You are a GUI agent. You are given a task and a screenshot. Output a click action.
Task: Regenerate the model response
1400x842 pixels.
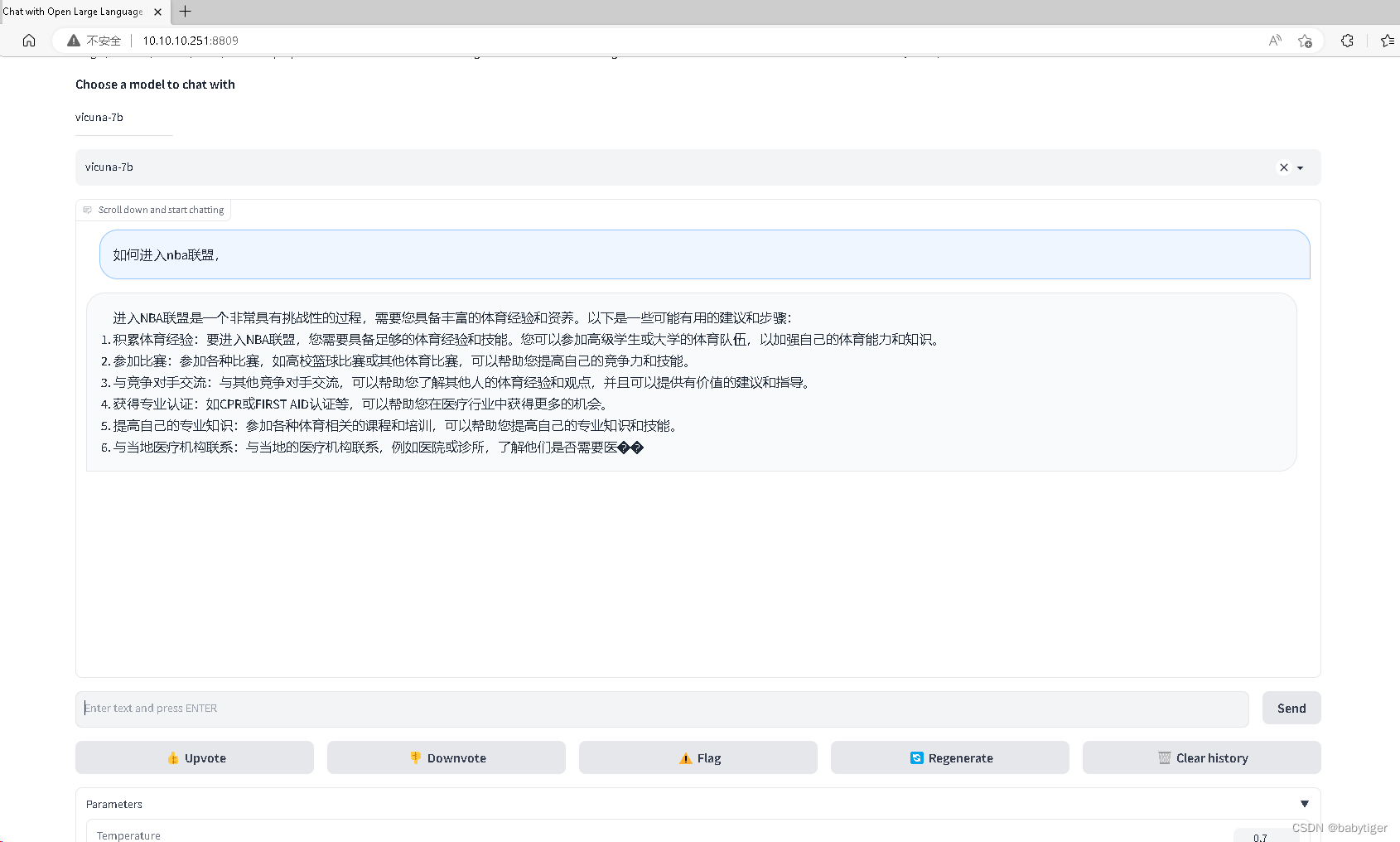(x=950, y=757)
